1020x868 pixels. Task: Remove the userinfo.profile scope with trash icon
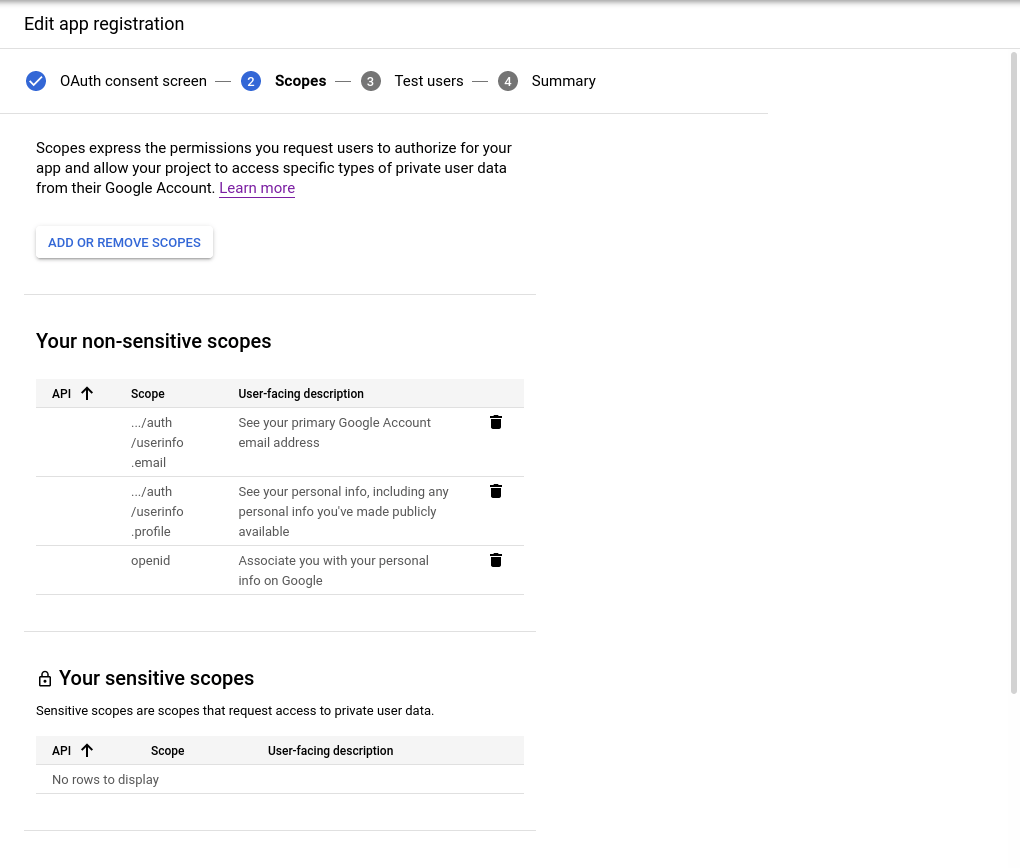click(496, 491)
